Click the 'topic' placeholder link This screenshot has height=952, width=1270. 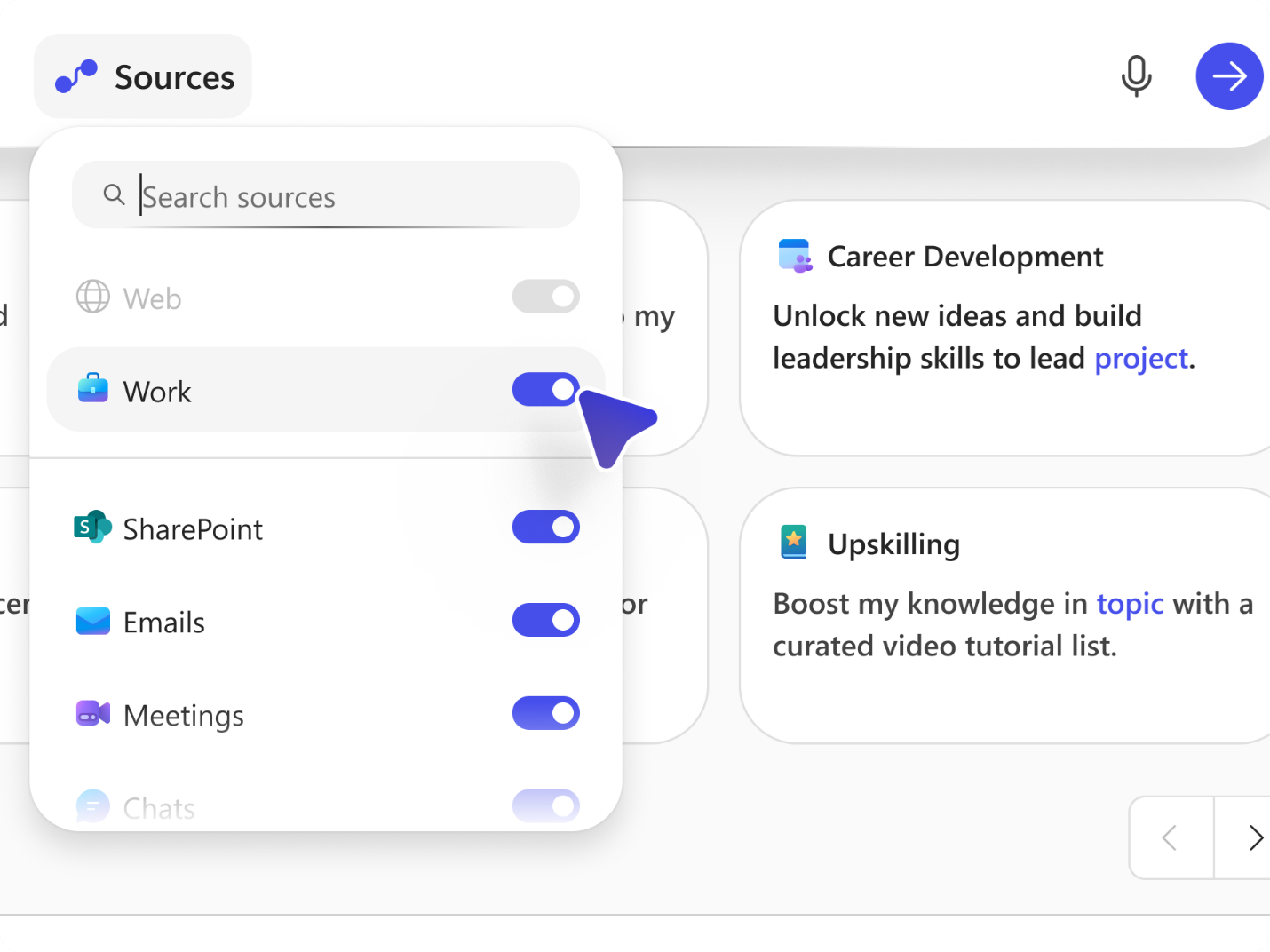[1129, 604]
